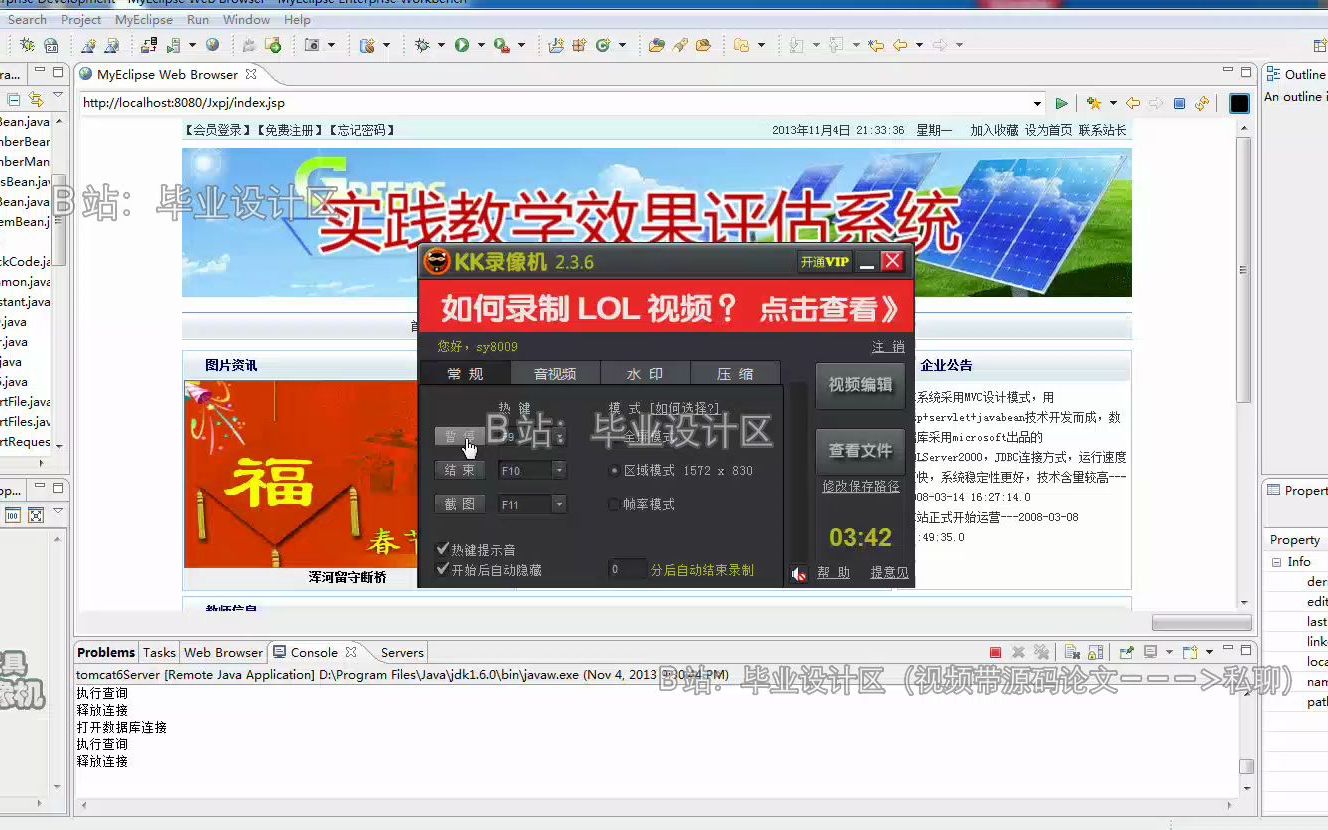Click the 联系站长 link at the top right
Screen dimensions: 1328x830
1102,130
